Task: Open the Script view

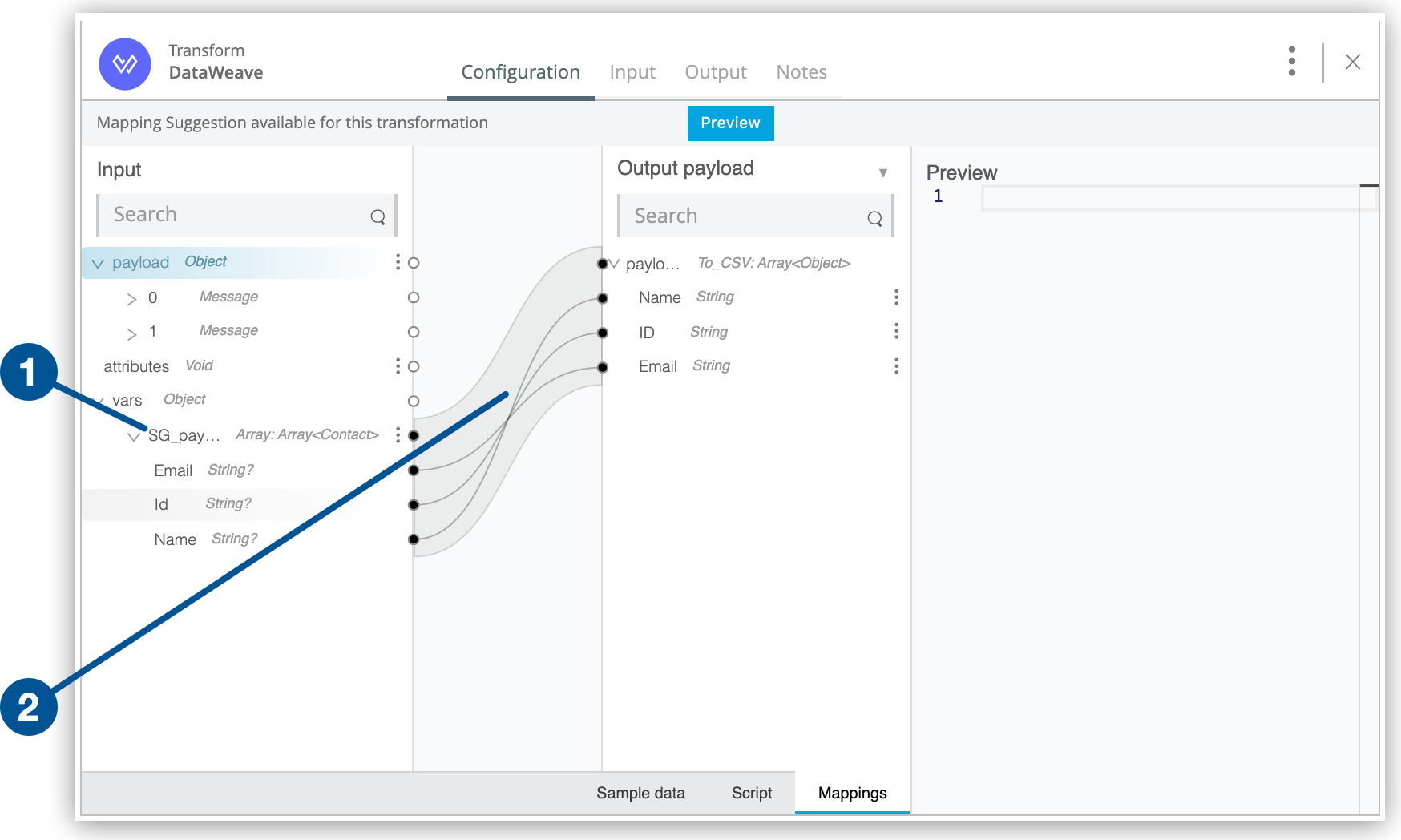Action: coord(751,793)
